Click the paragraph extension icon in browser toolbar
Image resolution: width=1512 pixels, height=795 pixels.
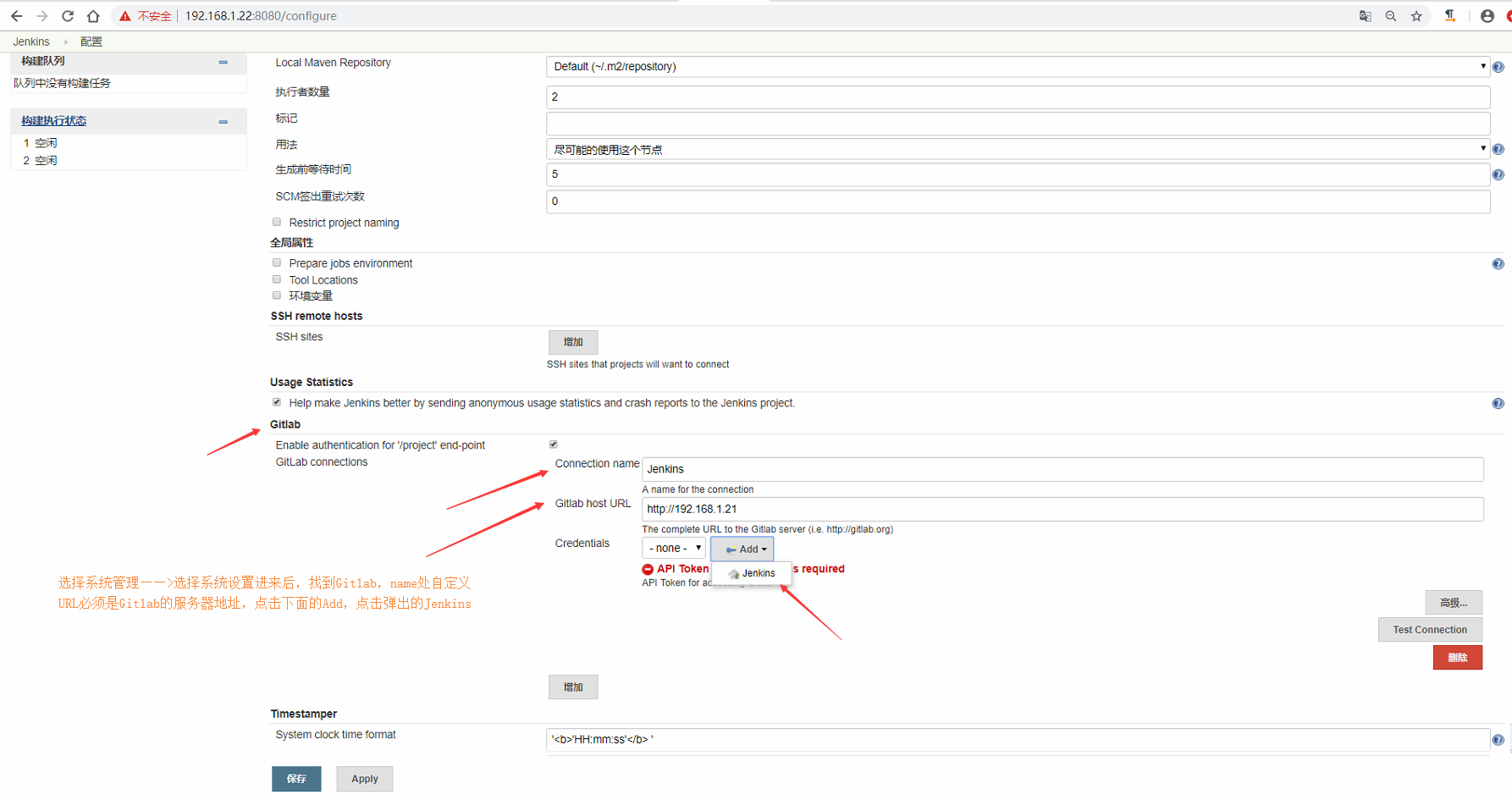(x=1450, y=16)
